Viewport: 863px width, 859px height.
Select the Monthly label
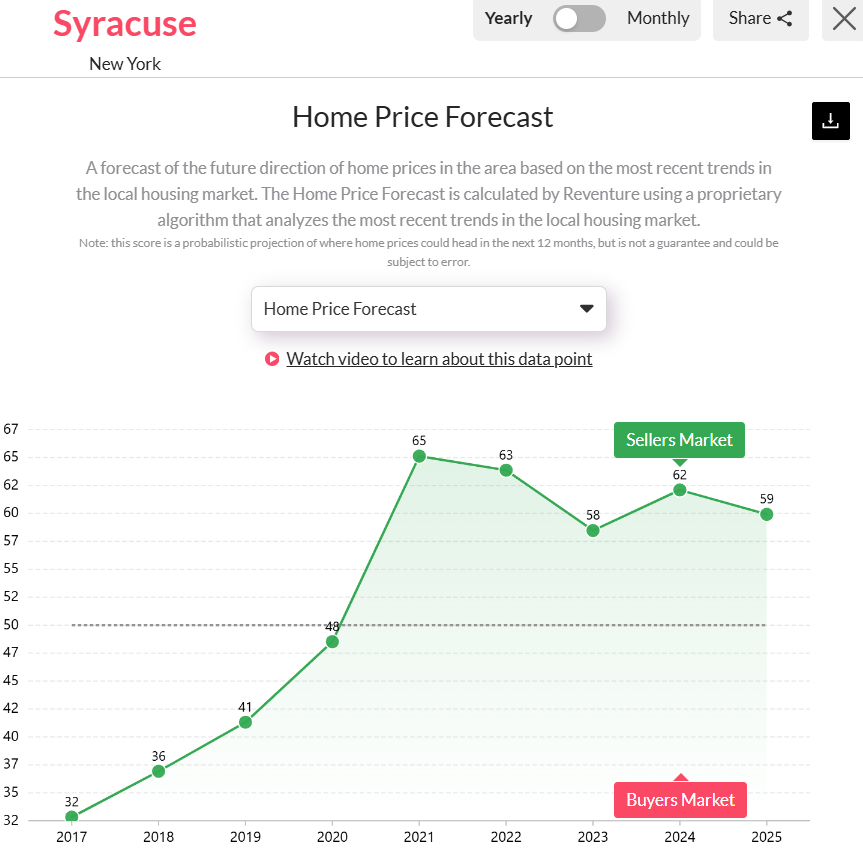[658, 18]
